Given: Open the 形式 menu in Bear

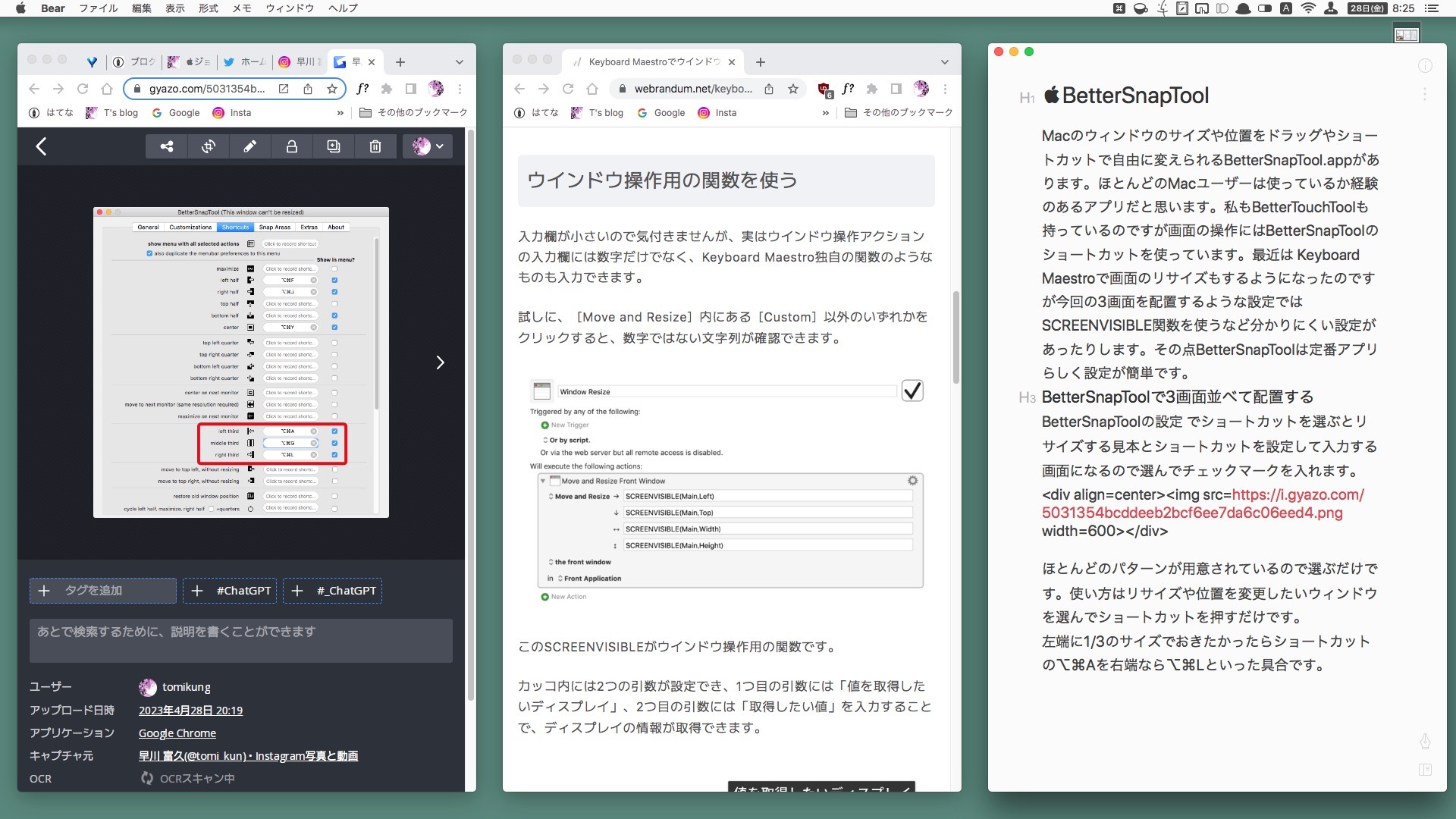Looking at the screenshot, I should (208, 8).
